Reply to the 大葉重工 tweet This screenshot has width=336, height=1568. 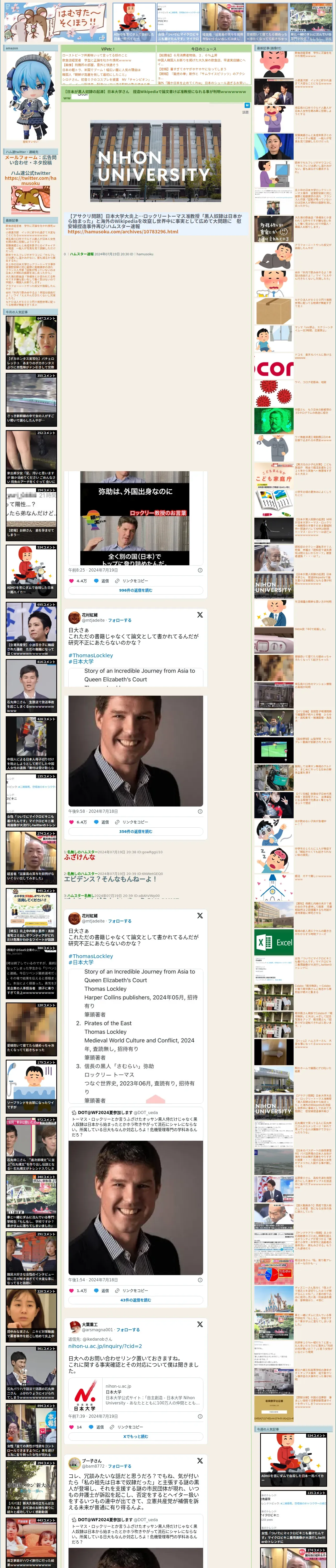click(96, 1427)
